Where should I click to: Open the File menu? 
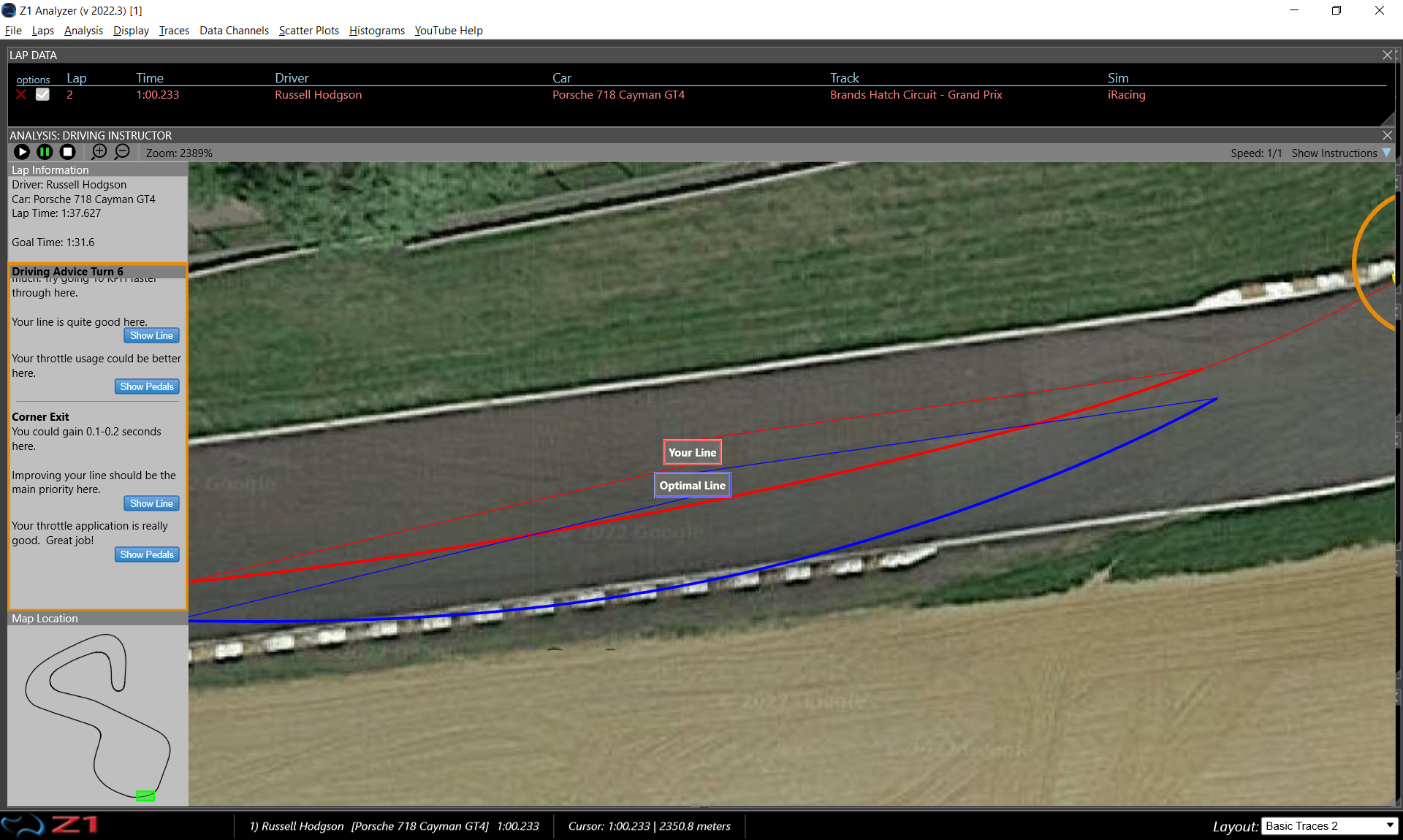tap(13, 31)
